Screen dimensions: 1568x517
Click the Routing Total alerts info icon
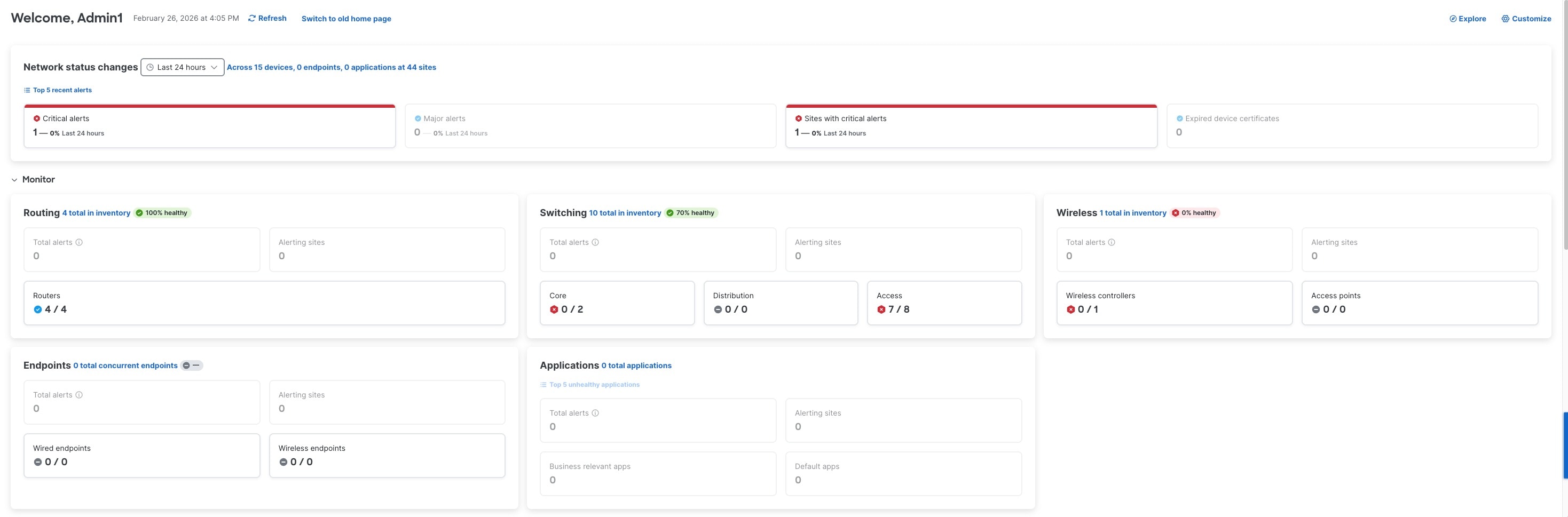pos(79,242)
